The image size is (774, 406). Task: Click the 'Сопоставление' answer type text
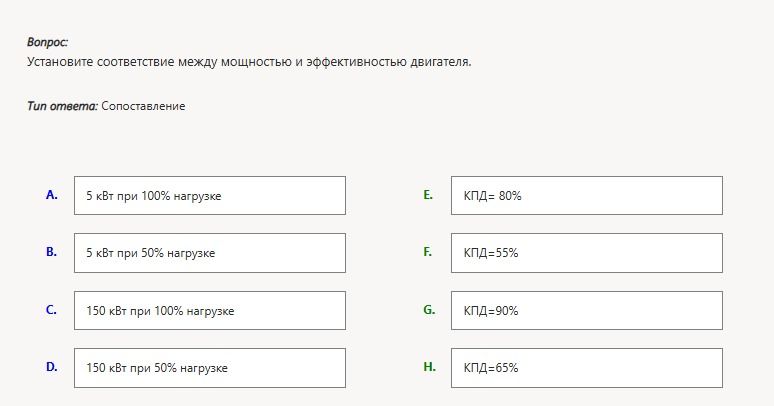pos(143,106)
